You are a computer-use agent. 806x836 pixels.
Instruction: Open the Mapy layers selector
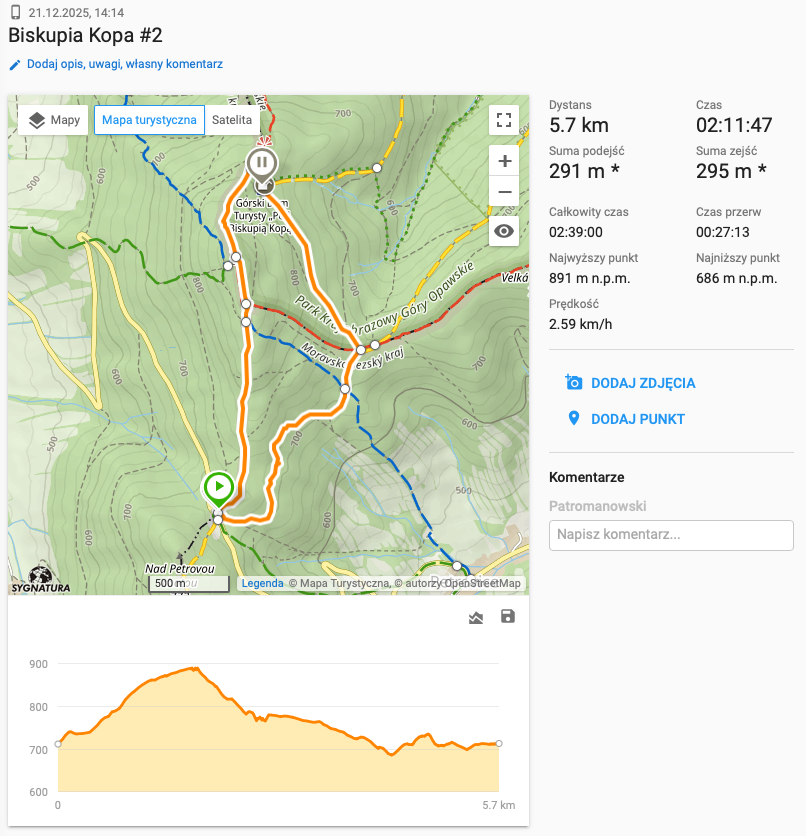click(54, 120)
